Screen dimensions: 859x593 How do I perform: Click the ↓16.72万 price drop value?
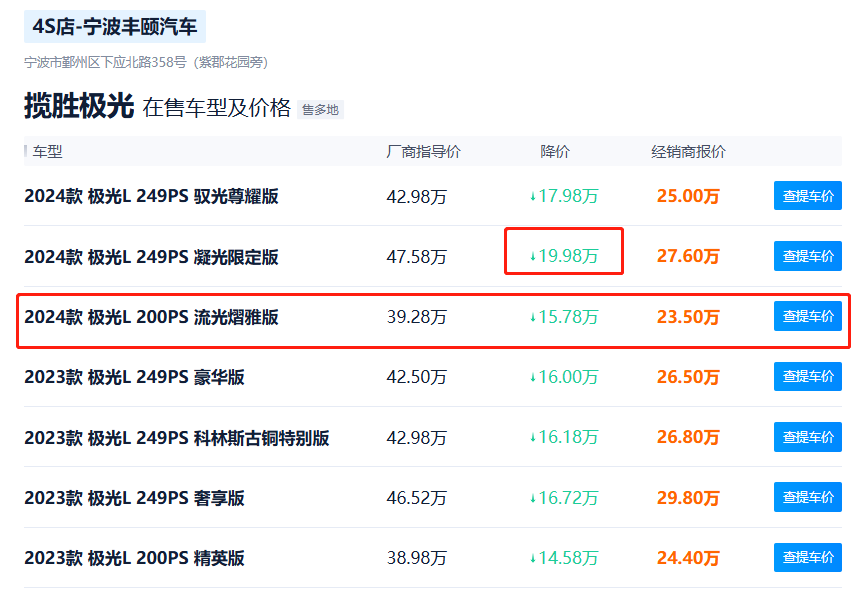click(564, 498)
